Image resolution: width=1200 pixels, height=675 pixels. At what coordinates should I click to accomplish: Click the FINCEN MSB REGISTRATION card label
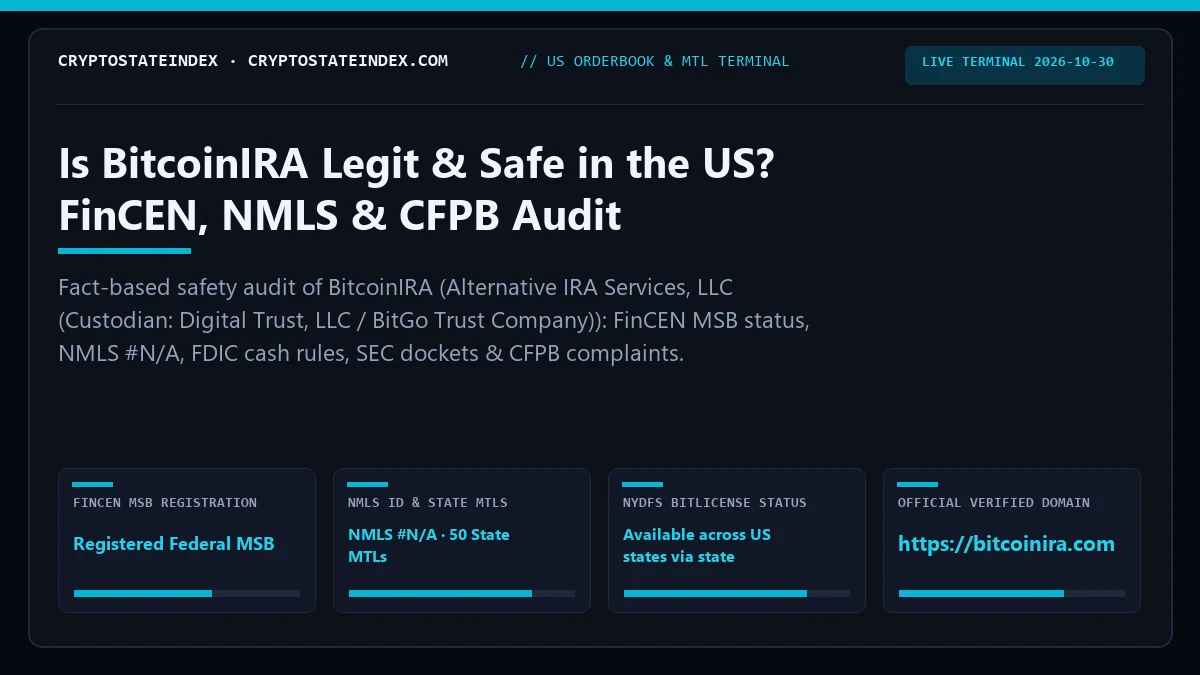coord(165,503)
